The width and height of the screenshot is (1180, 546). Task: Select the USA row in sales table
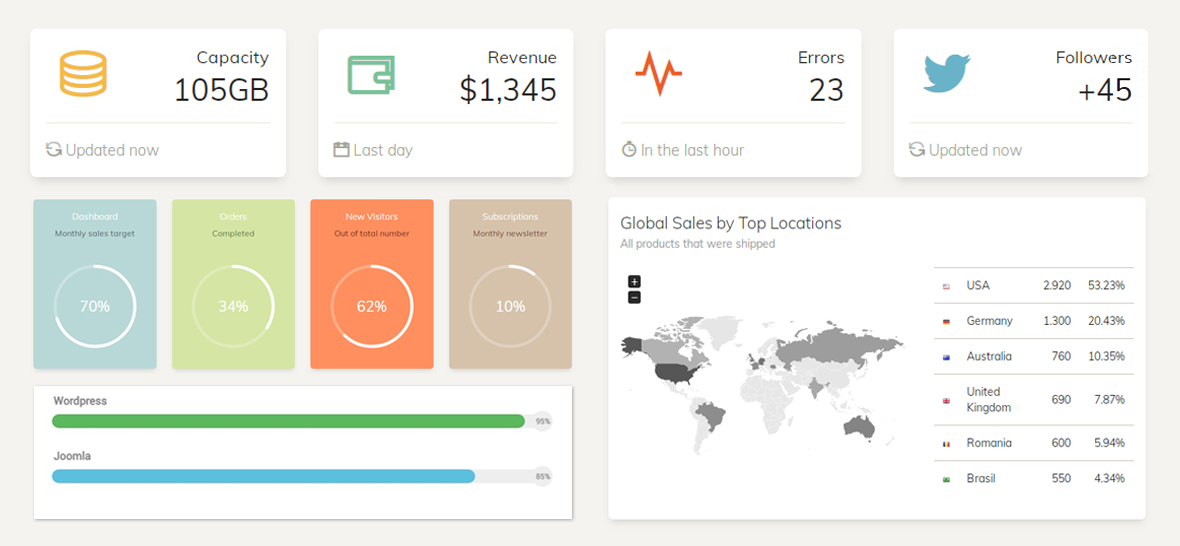1033,285
